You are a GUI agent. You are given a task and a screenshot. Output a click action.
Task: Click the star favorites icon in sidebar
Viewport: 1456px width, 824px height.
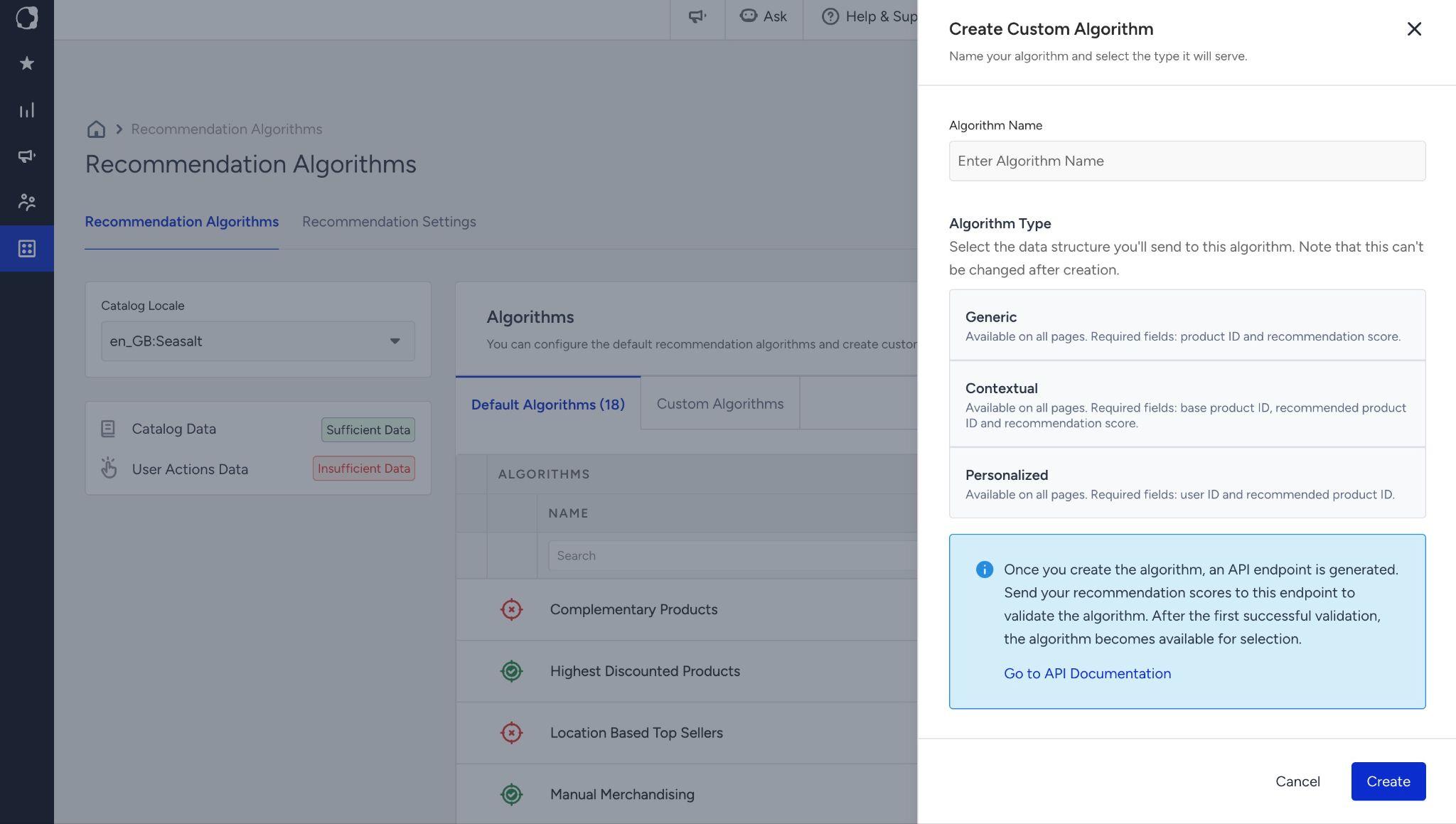[x=27, y=63]
